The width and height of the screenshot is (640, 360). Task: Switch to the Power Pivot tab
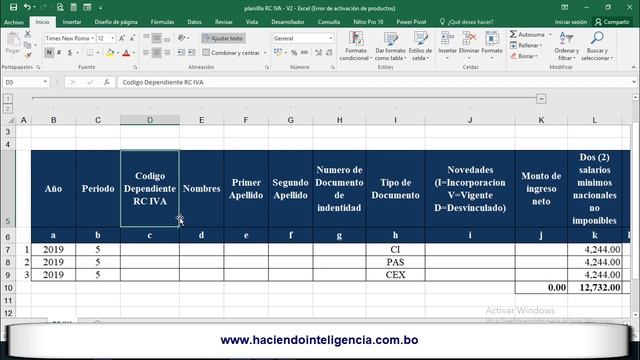pyautogui.click(x=411, y=22)
